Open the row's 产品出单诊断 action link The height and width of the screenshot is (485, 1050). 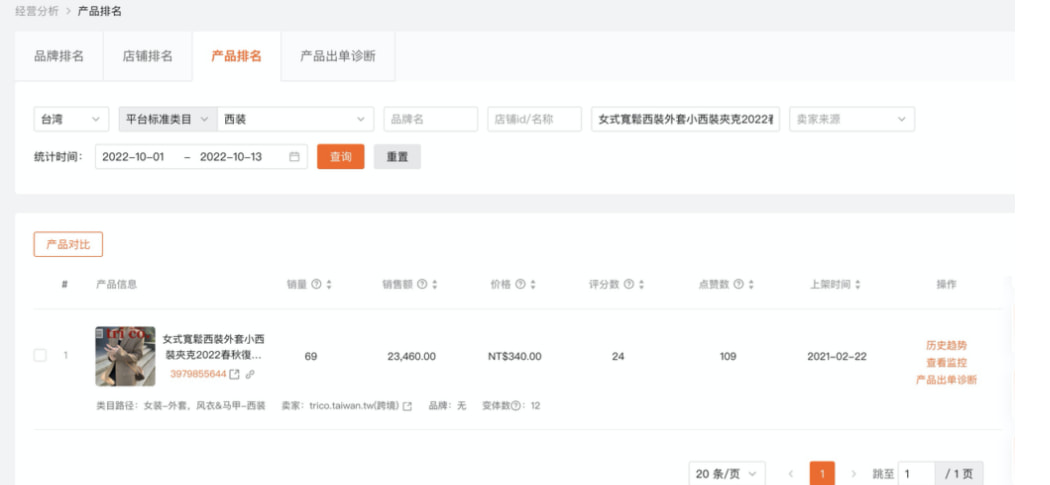click(946, 380)
